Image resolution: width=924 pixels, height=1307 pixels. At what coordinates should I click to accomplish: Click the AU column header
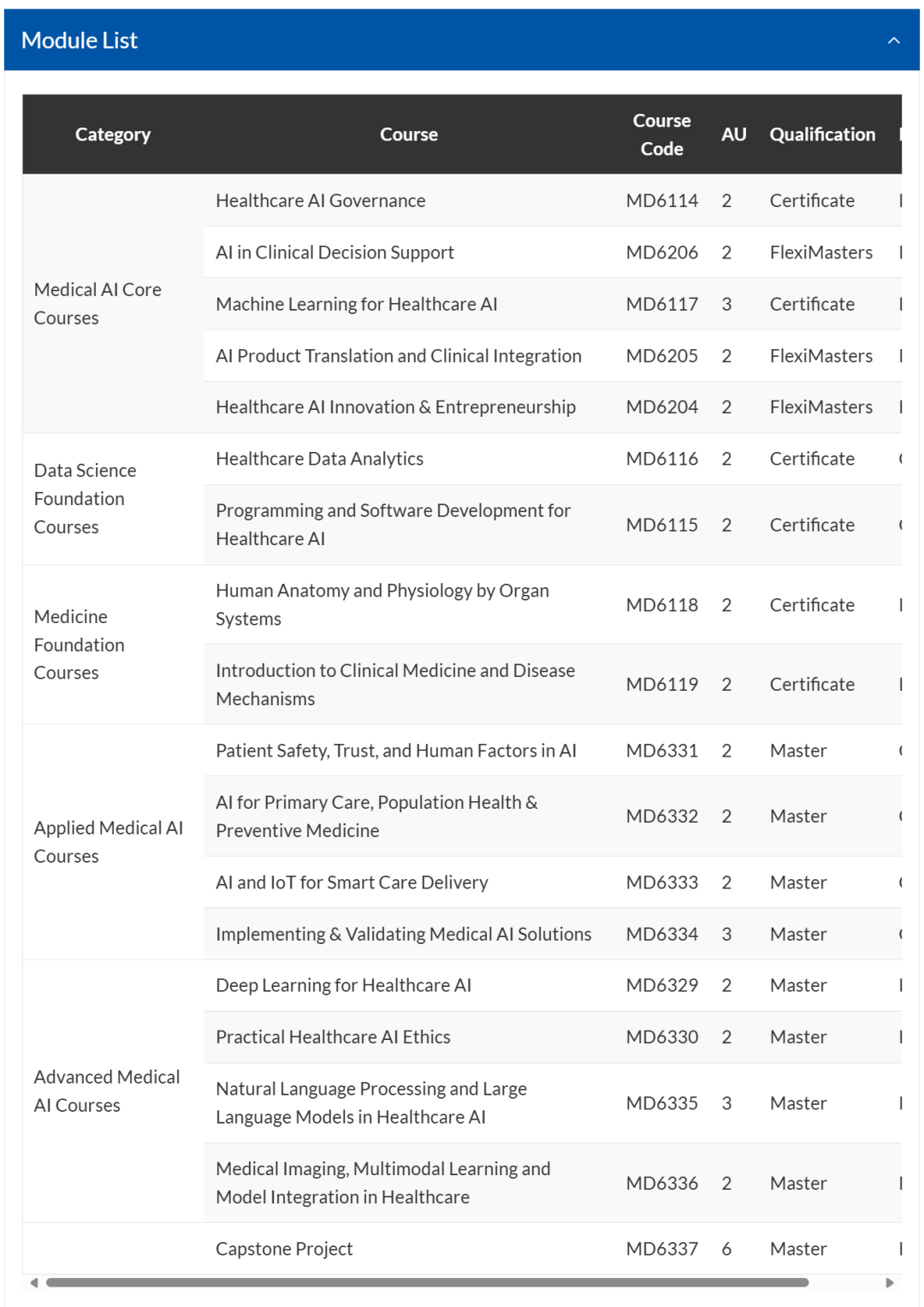click(733, 134)
